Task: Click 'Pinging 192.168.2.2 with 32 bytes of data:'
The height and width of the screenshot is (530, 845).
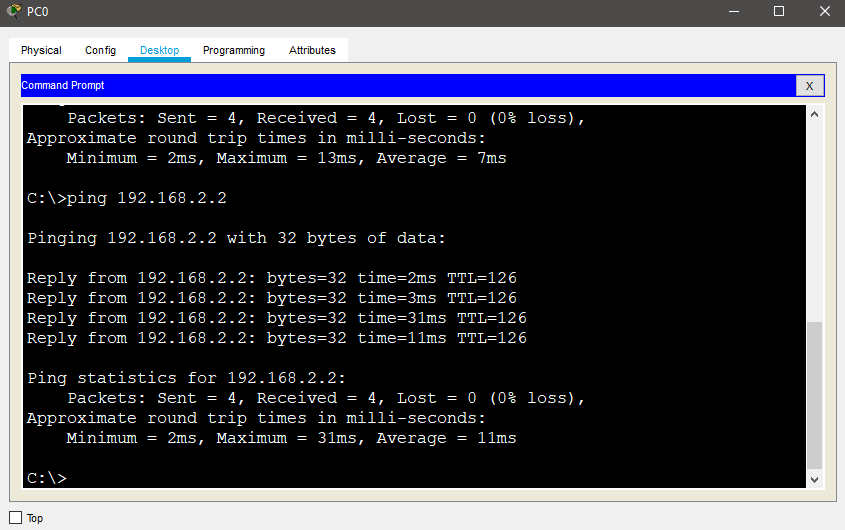Action: pyautogui.click(x=237, y=238)
